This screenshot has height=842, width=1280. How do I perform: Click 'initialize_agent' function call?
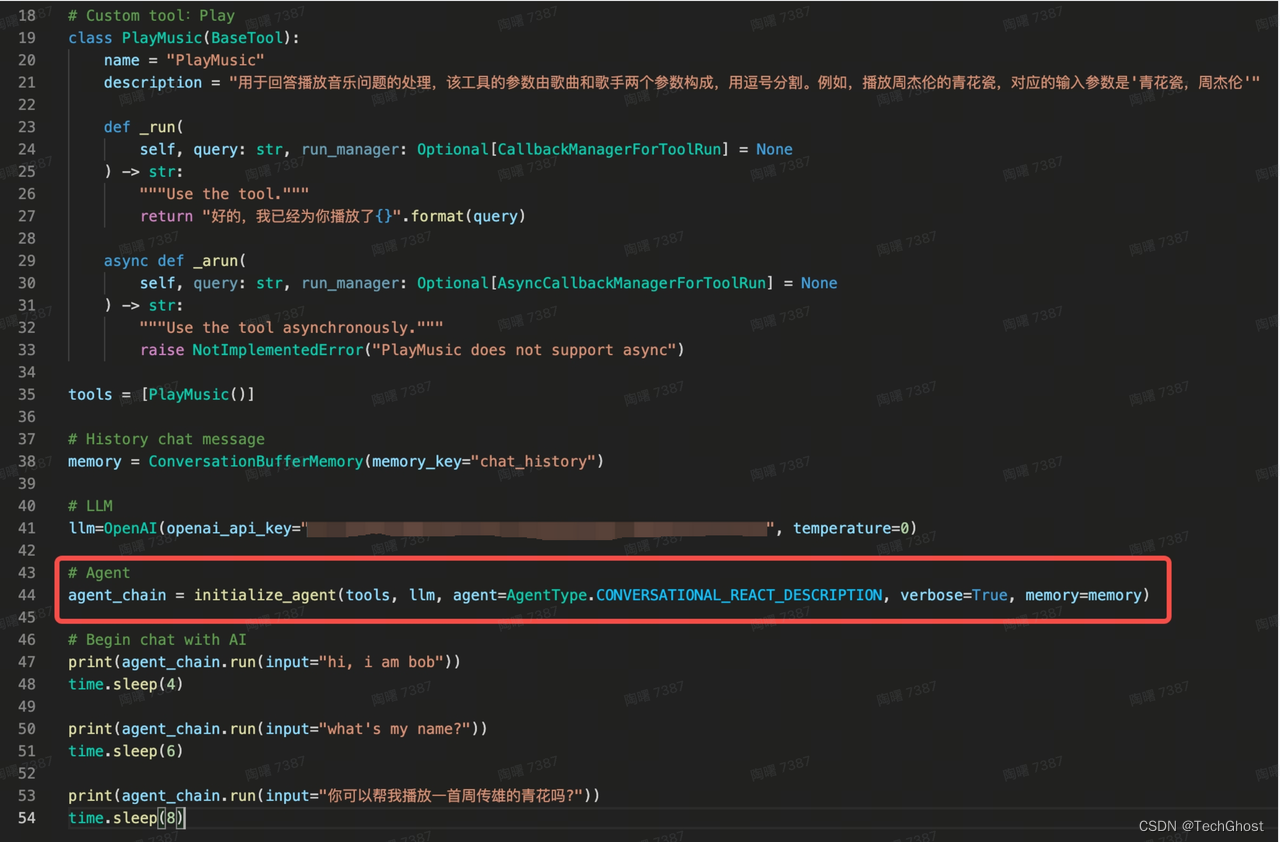pyautogui.click(x=264, y=595)
